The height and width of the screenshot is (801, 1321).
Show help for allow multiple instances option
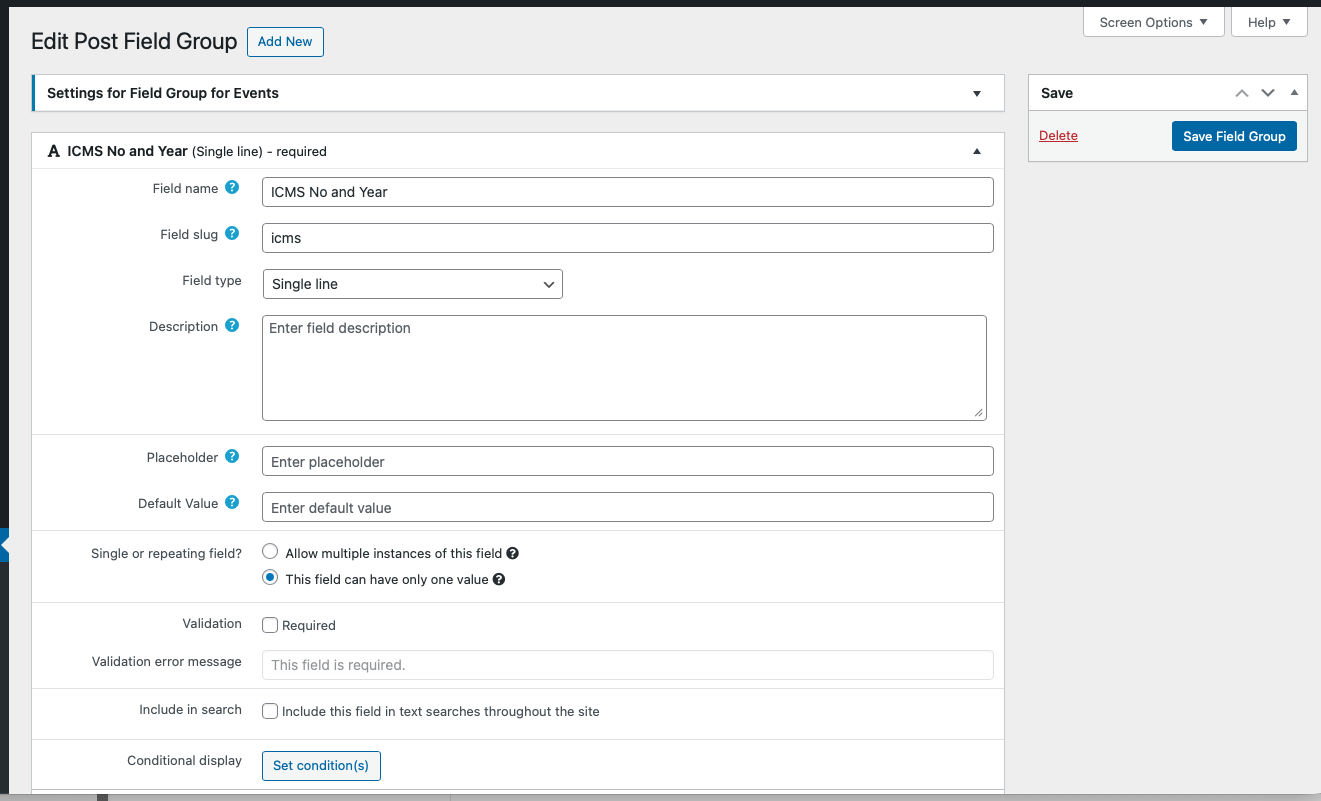pyautogui.click(x=512, y=553)
